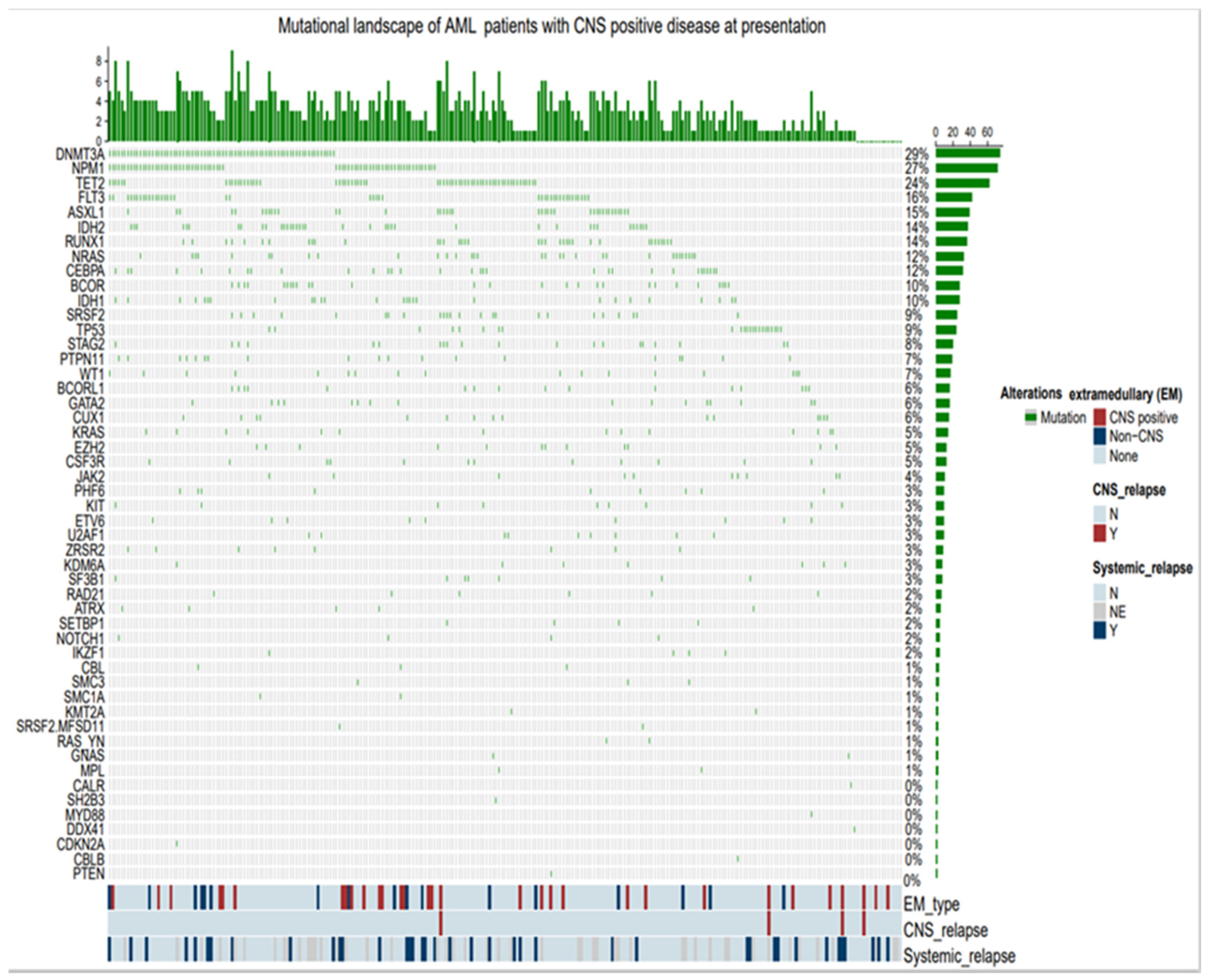Click the PTEN gene label
The image size is (1211, 980).
tap(89, 874)
